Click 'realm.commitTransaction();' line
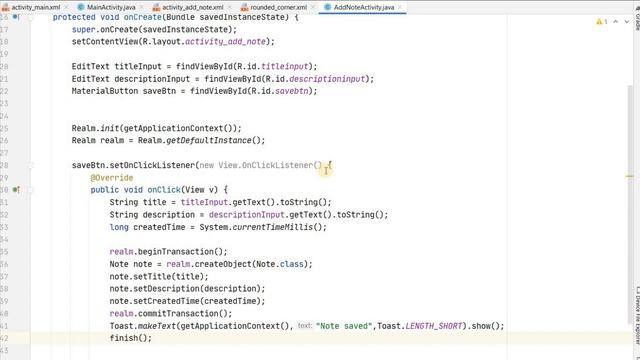640x360 pixels. pyautogui.click(x=171, y=313)
